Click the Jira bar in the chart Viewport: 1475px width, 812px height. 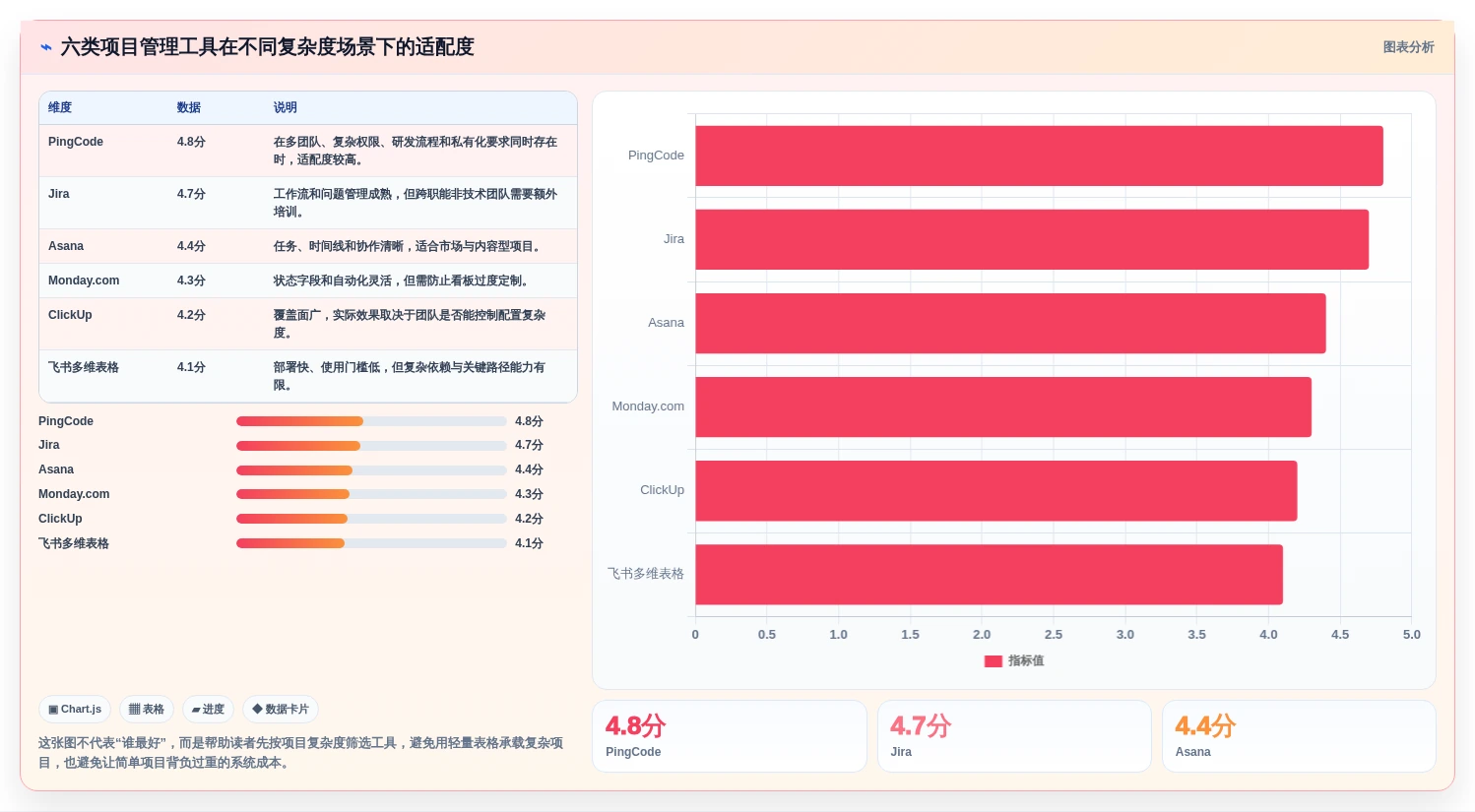(1032, 239)
